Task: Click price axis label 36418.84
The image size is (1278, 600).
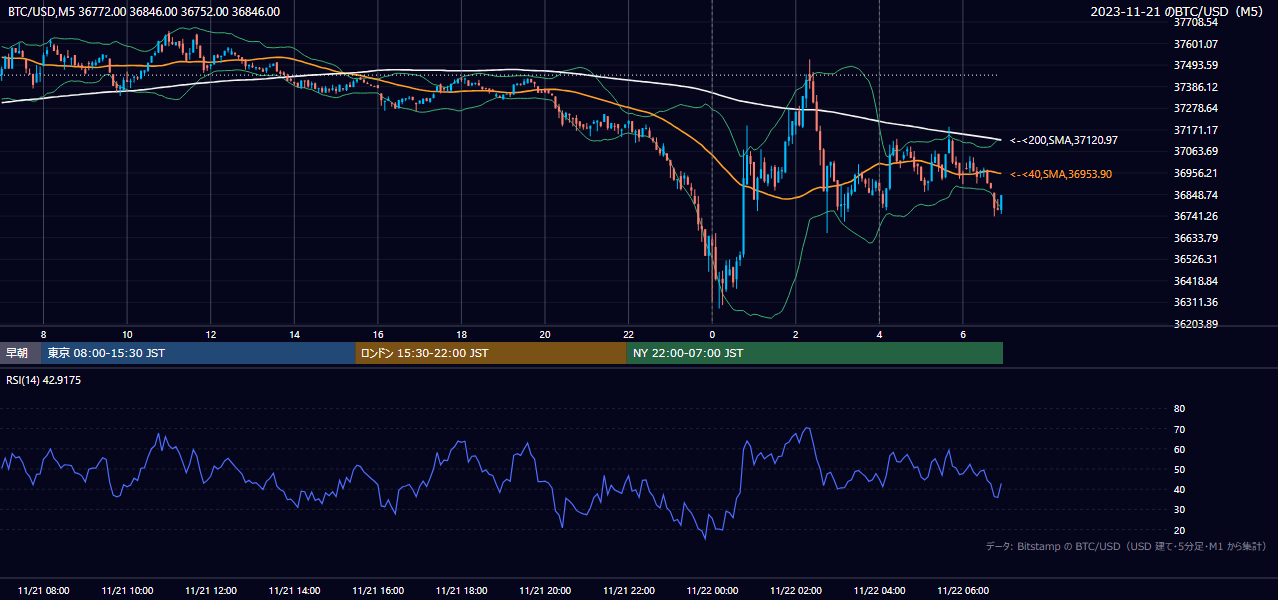Action: (x=1196, y=281)
